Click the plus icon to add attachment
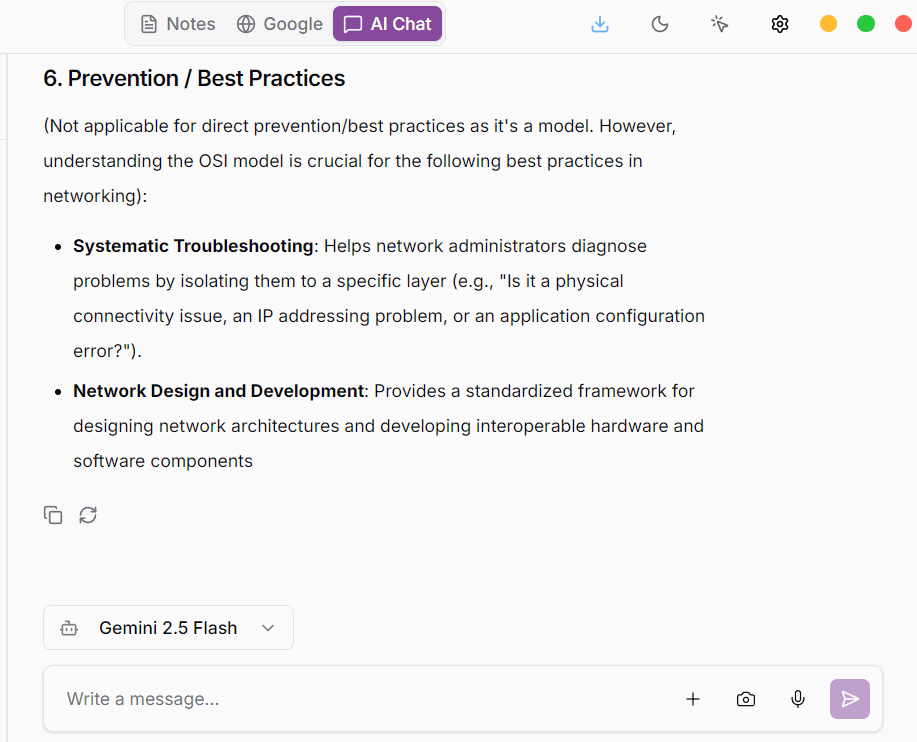 pyautogui.click(x=693, y=699)
